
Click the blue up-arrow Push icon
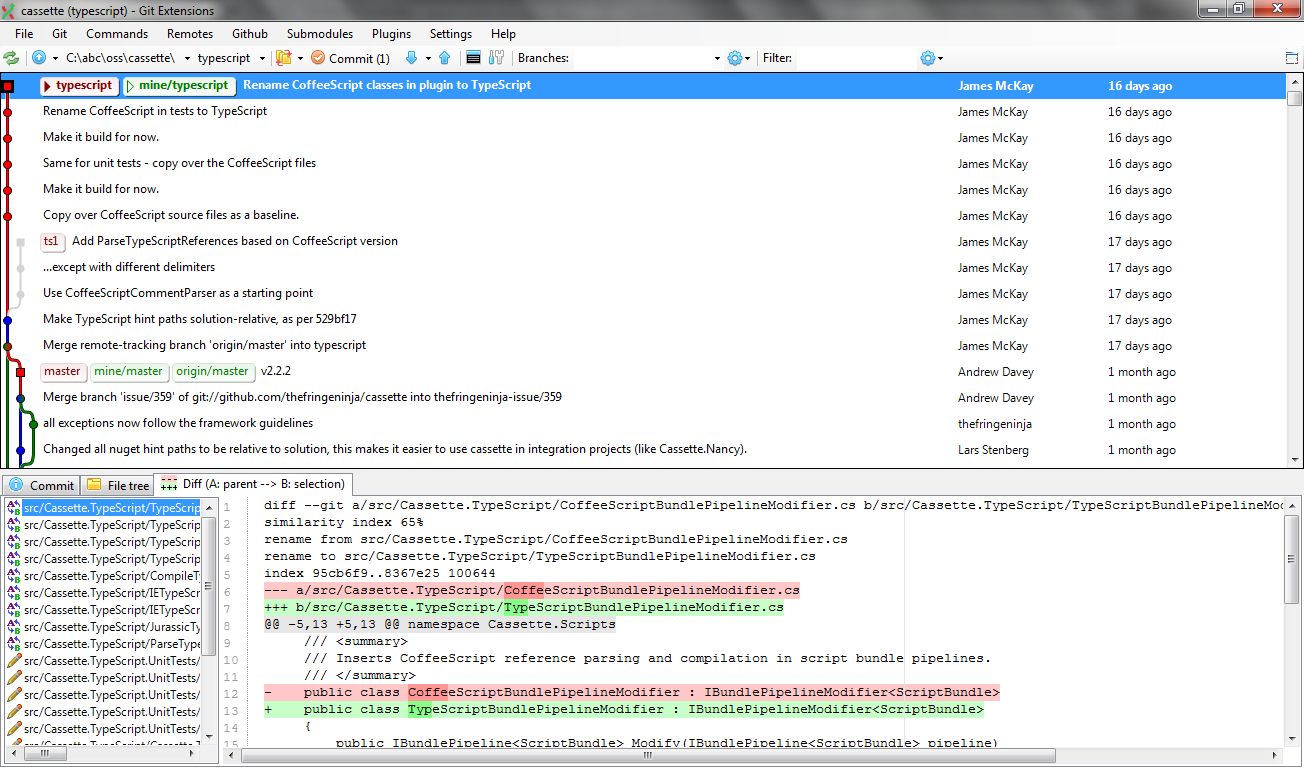(444, 58)
